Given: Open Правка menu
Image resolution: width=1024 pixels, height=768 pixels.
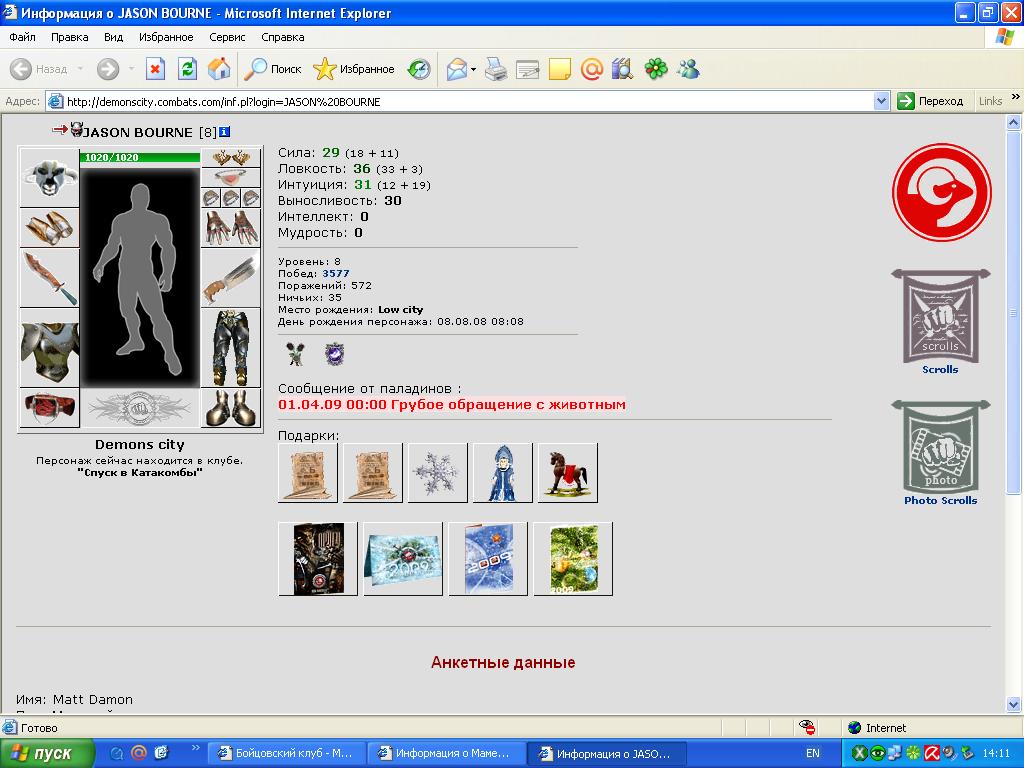Looking at the screenshot, I should (69, 37).
